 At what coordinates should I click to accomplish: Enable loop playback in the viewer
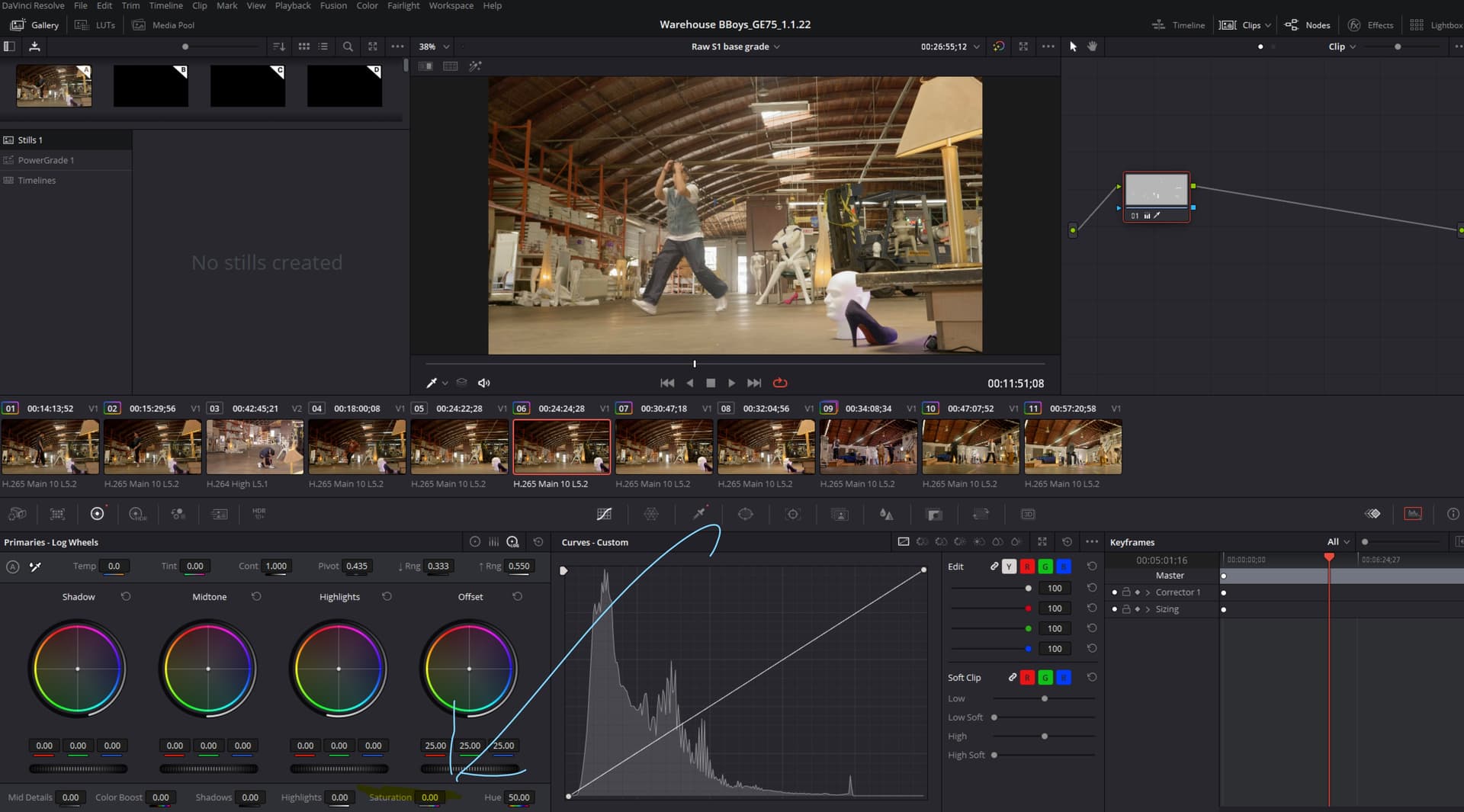click(x=780, y=383)
